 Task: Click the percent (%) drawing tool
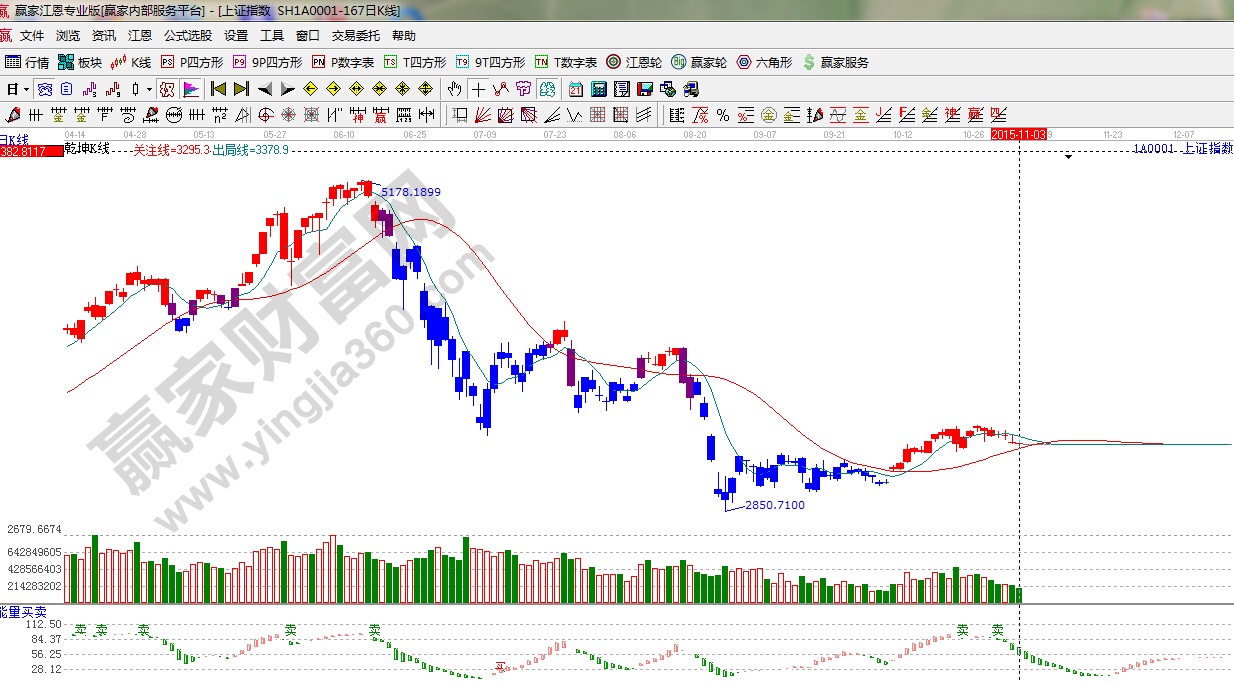[721, 114]
